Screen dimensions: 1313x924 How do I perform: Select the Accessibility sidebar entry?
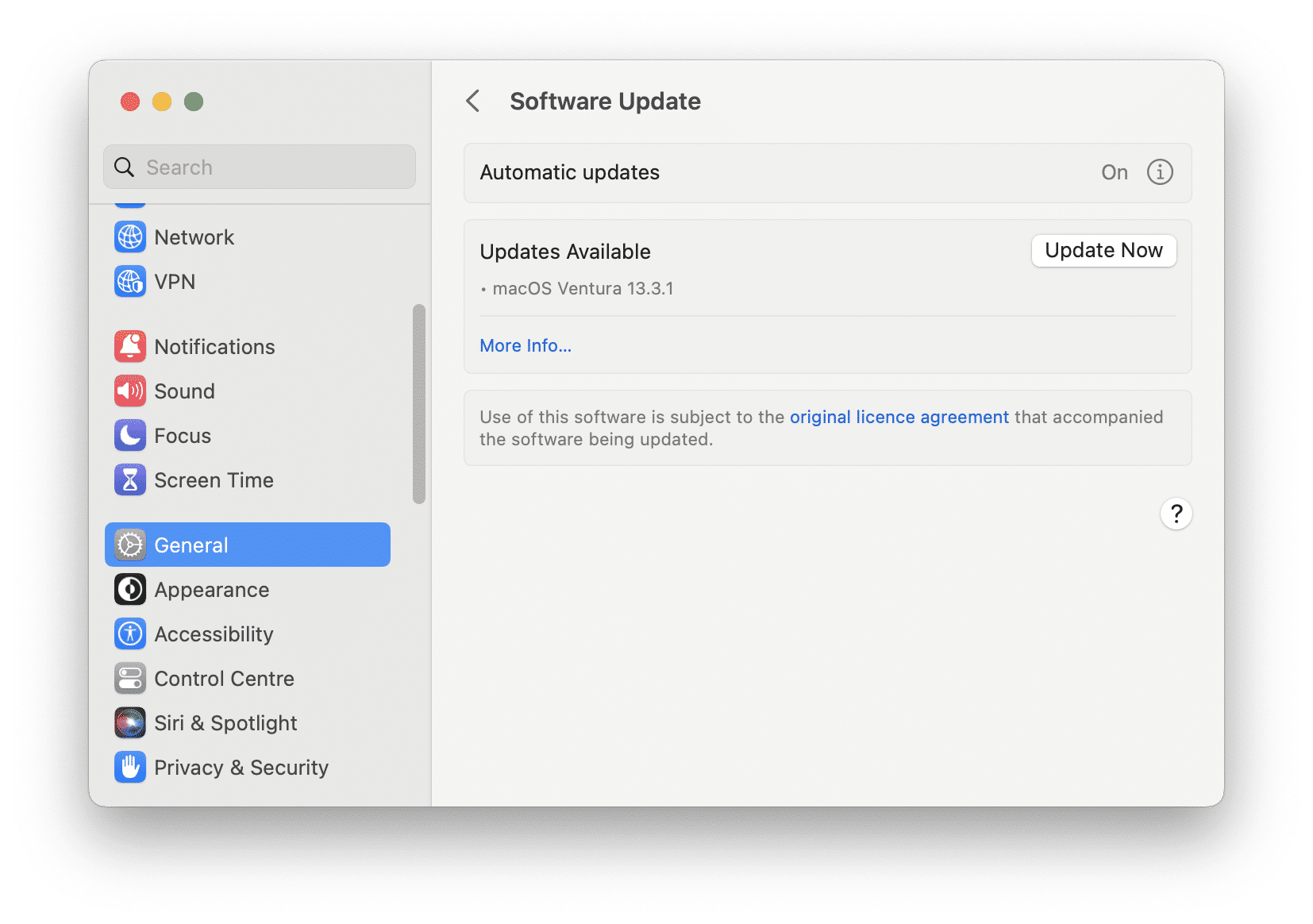129,633
